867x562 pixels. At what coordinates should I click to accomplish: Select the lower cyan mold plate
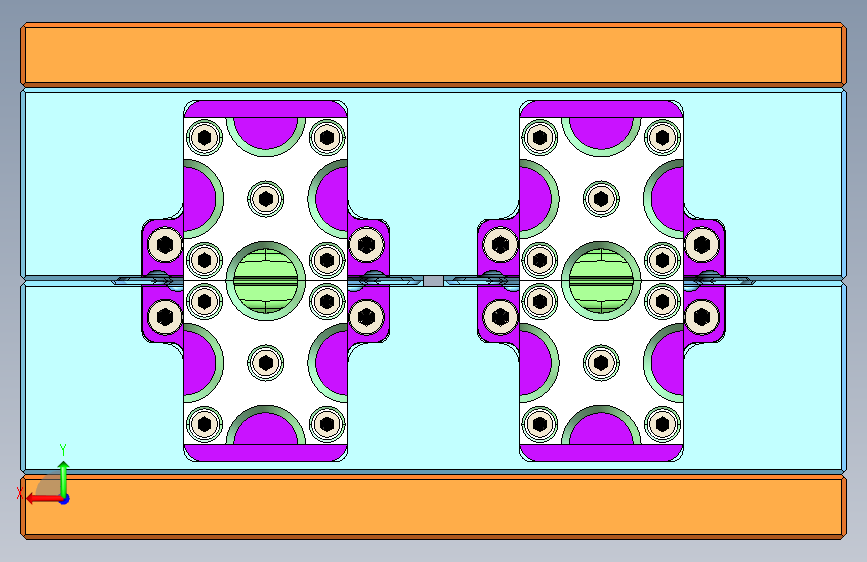coord(434,377)
